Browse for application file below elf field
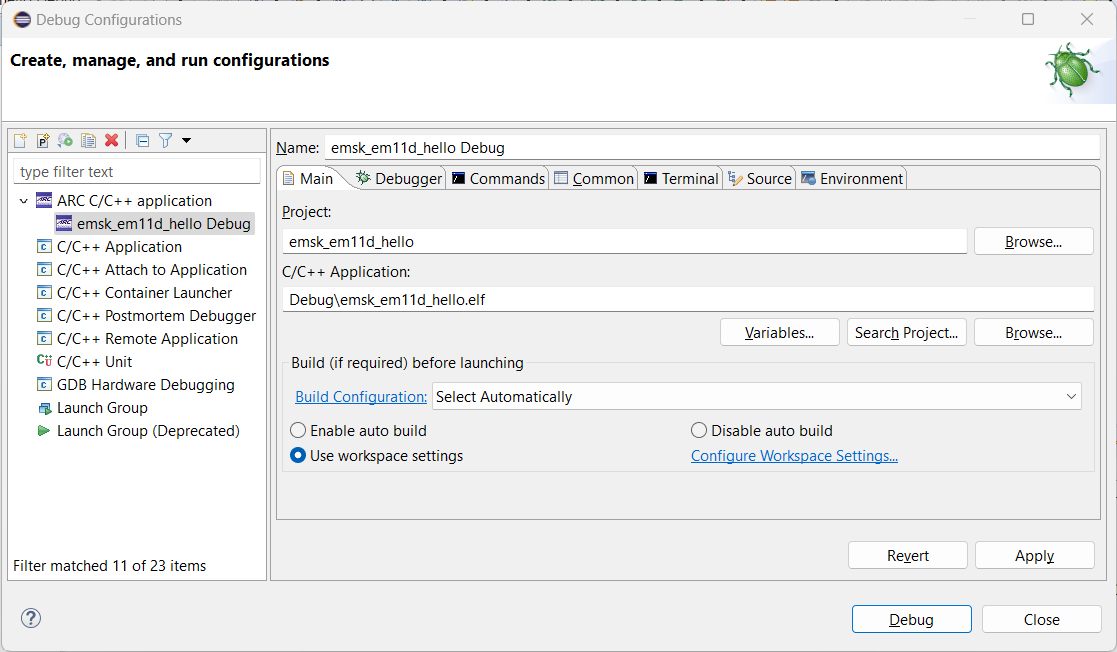 click(1034, 333)
